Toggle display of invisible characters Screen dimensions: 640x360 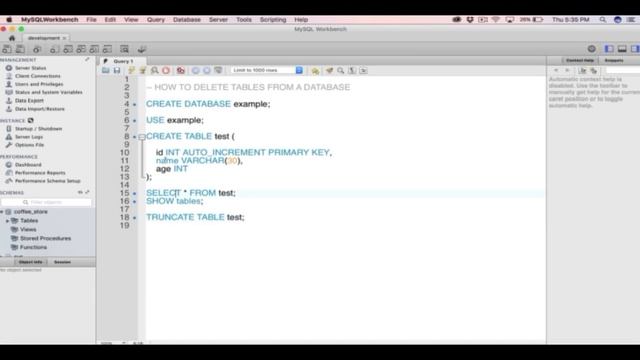click(x=352, y=71)
